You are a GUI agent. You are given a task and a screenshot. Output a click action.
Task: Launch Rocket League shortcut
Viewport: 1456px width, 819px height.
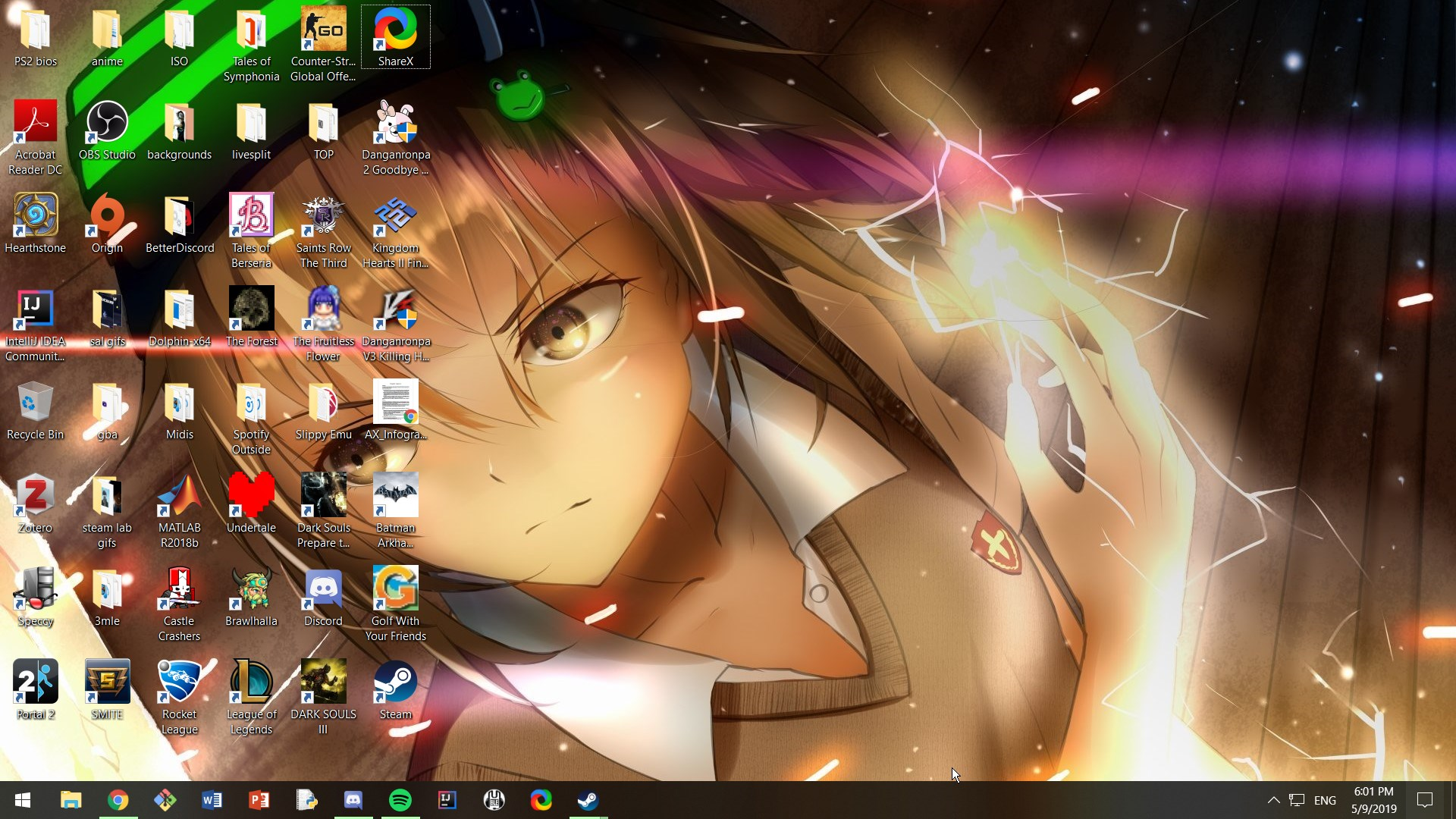(x=179, y=698)
